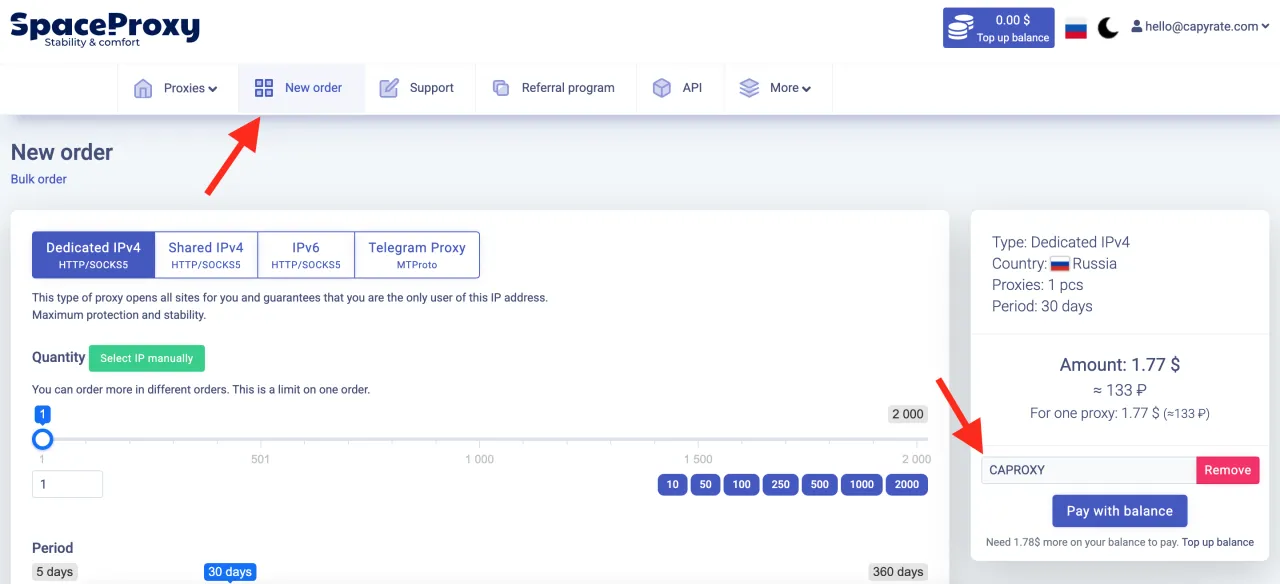Expand the Proxies menu
The image size is (1280, 584).
coord(176,88)
